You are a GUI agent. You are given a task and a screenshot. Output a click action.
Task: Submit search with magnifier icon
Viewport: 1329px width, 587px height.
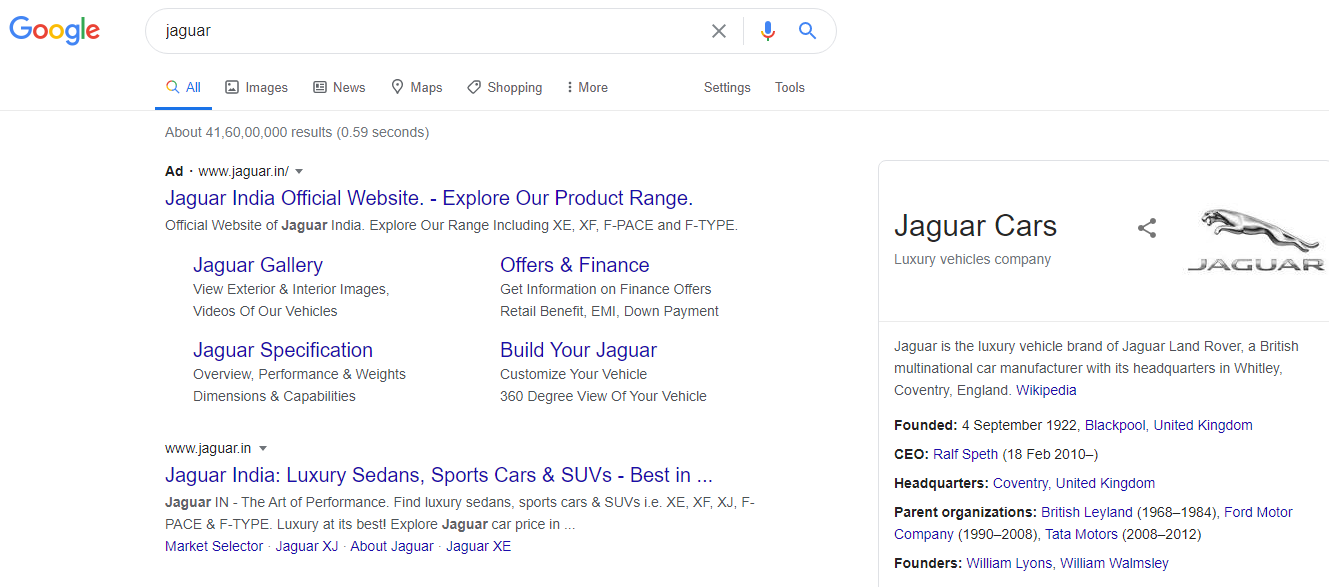pyautogui.click(x=808, y=31)
